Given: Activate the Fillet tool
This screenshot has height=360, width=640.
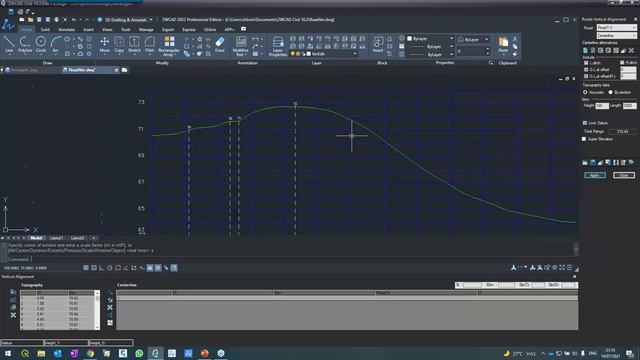Looking at the screenshot, I should coord(149,44).
